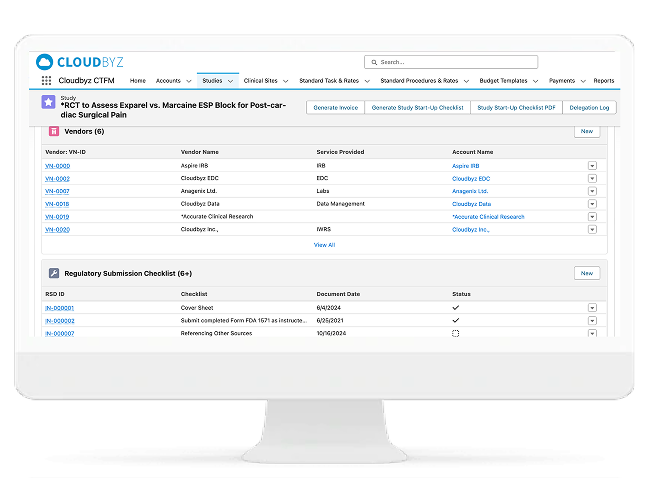
Task: Click the Vendors (6) section title
Action: pyautogui.click(x=84, y=131)
